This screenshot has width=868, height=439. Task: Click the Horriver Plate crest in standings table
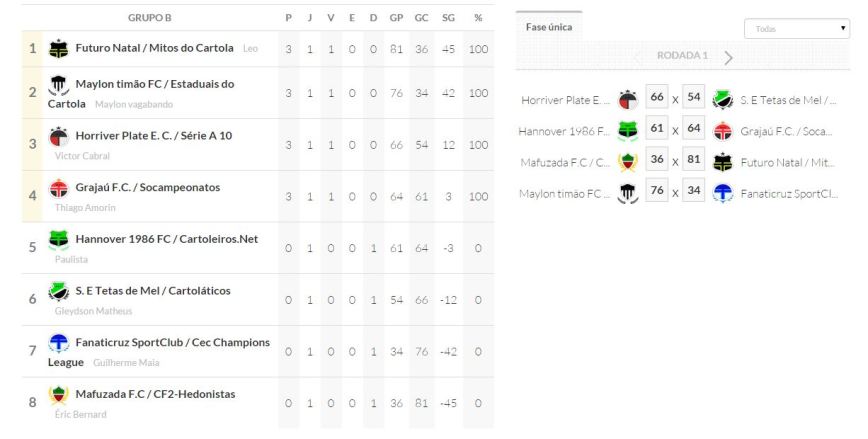click(59, 136)
